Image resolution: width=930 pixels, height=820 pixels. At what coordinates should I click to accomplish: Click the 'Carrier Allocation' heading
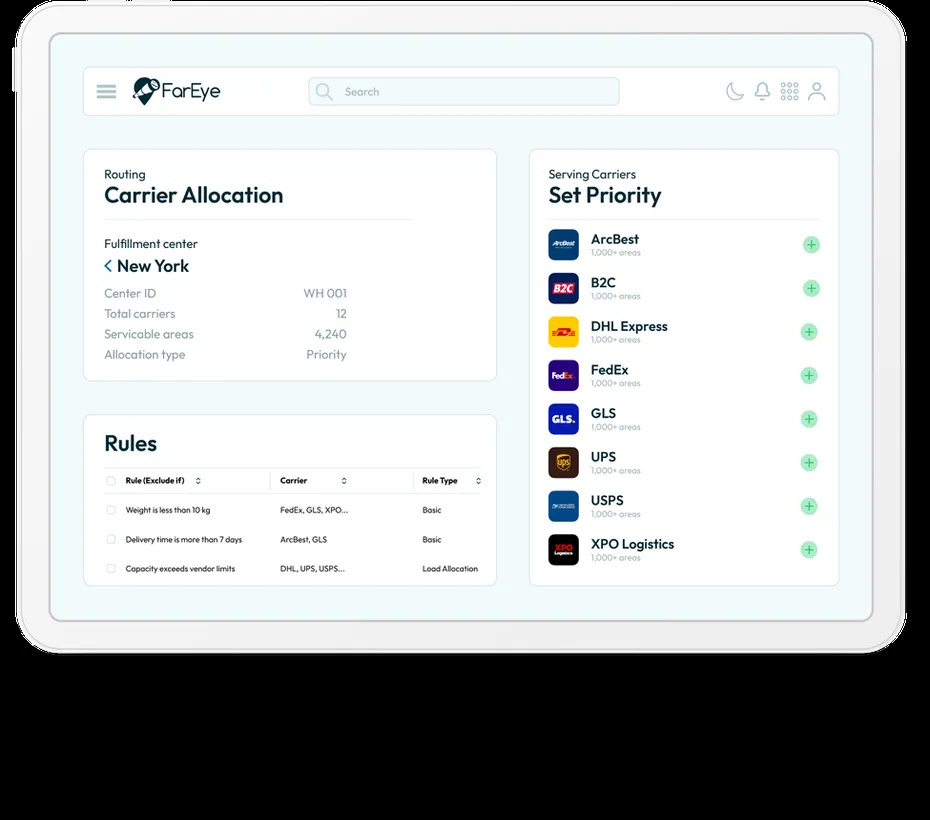click(193, 195)
